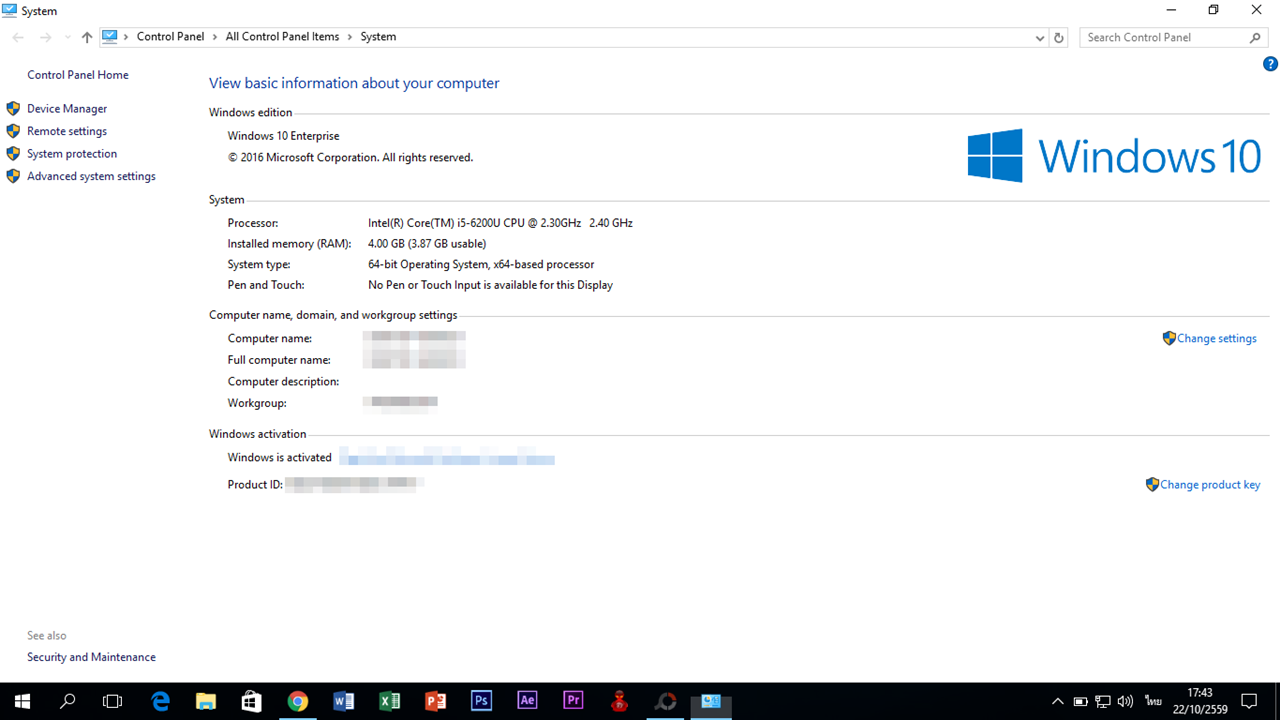Refresh the System page in address bar
Viewport: 1280px width, 720px height.
point(1060,37)
